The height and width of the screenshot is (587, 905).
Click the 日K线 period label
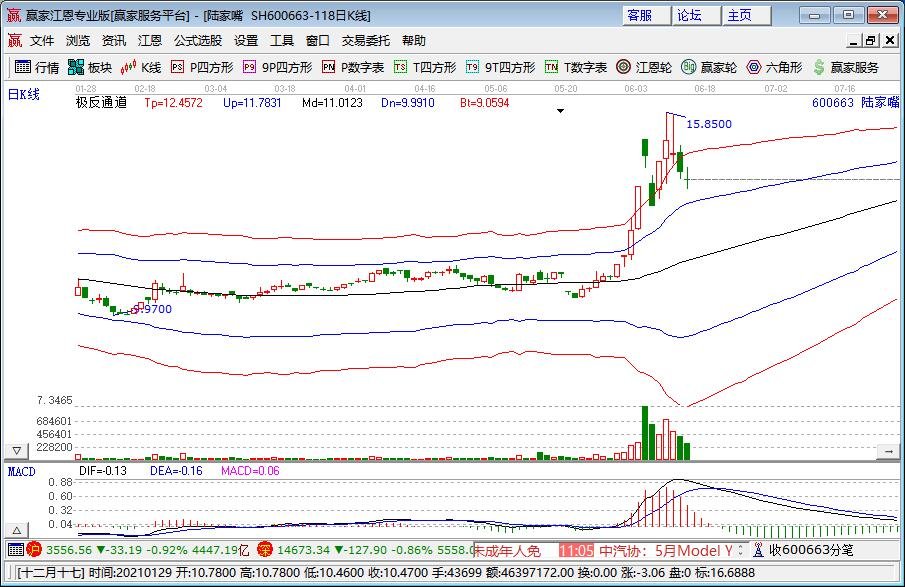pyautogui.click(x=24, y=94)
